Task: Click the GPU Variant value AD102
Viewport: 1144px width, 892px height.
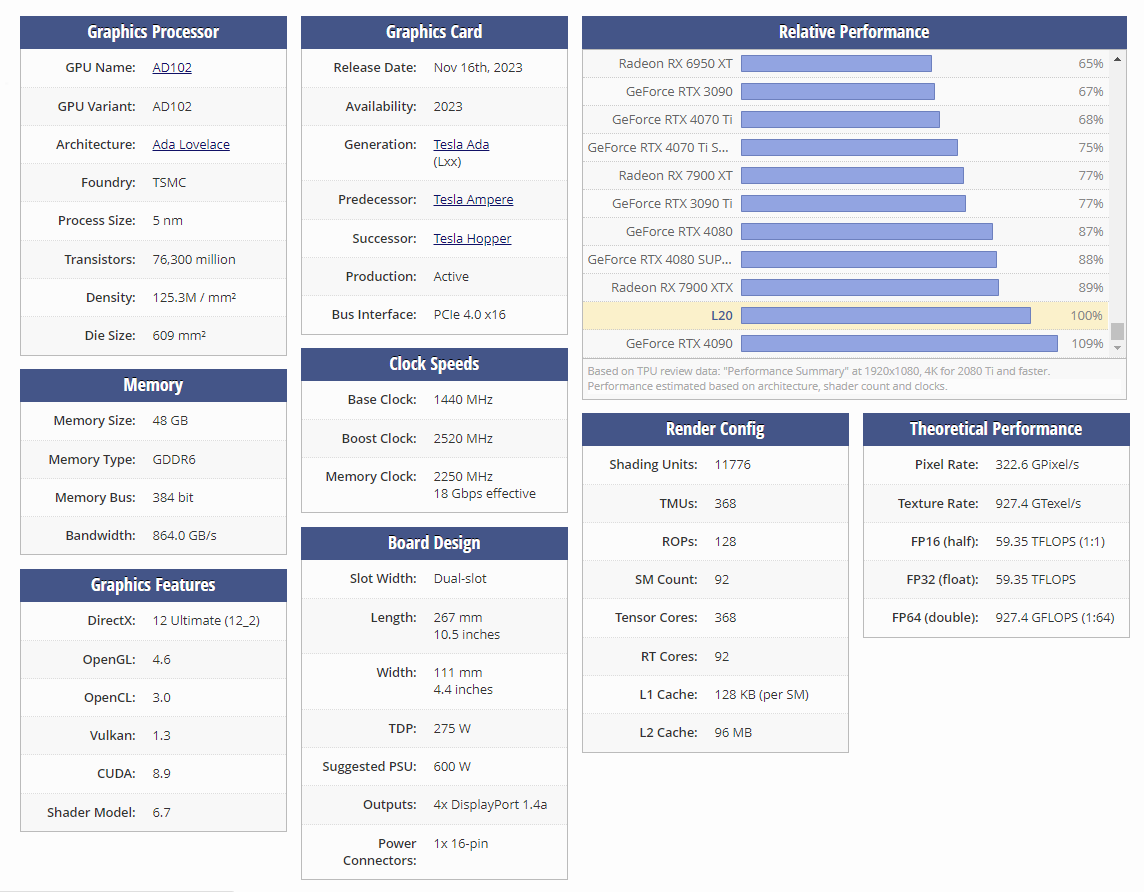Action: click(x=172, y=106)
